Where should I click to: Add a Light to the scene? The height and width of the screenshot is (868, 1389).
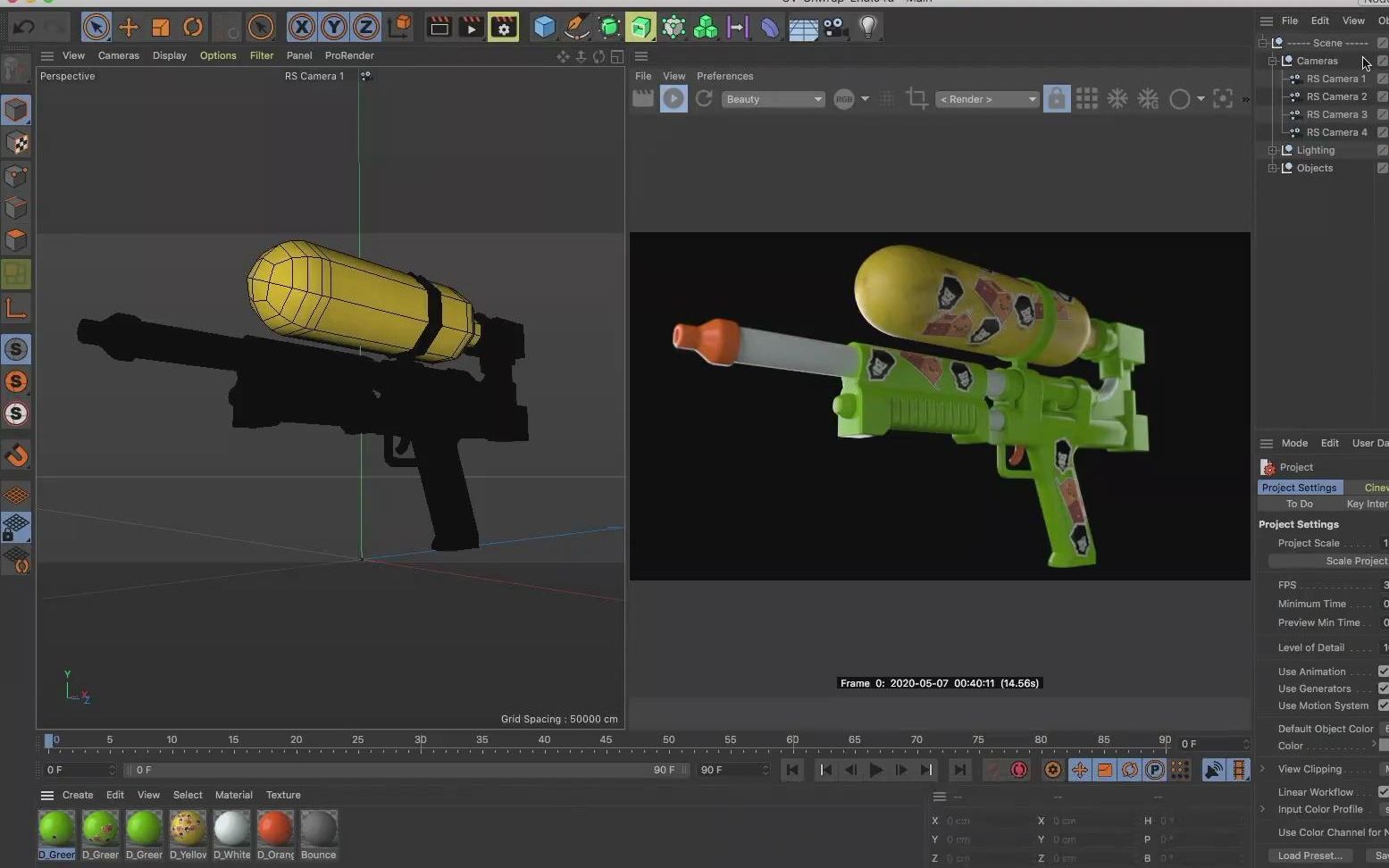coord(866,27)
